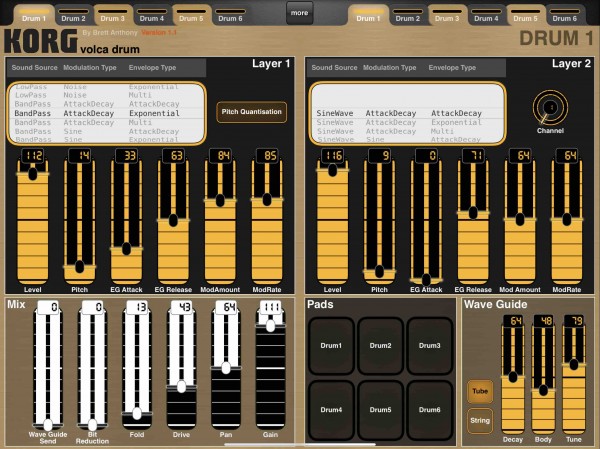Tap the Drum3 pad
The image size is (600, 449).
(x=429, y=346)
